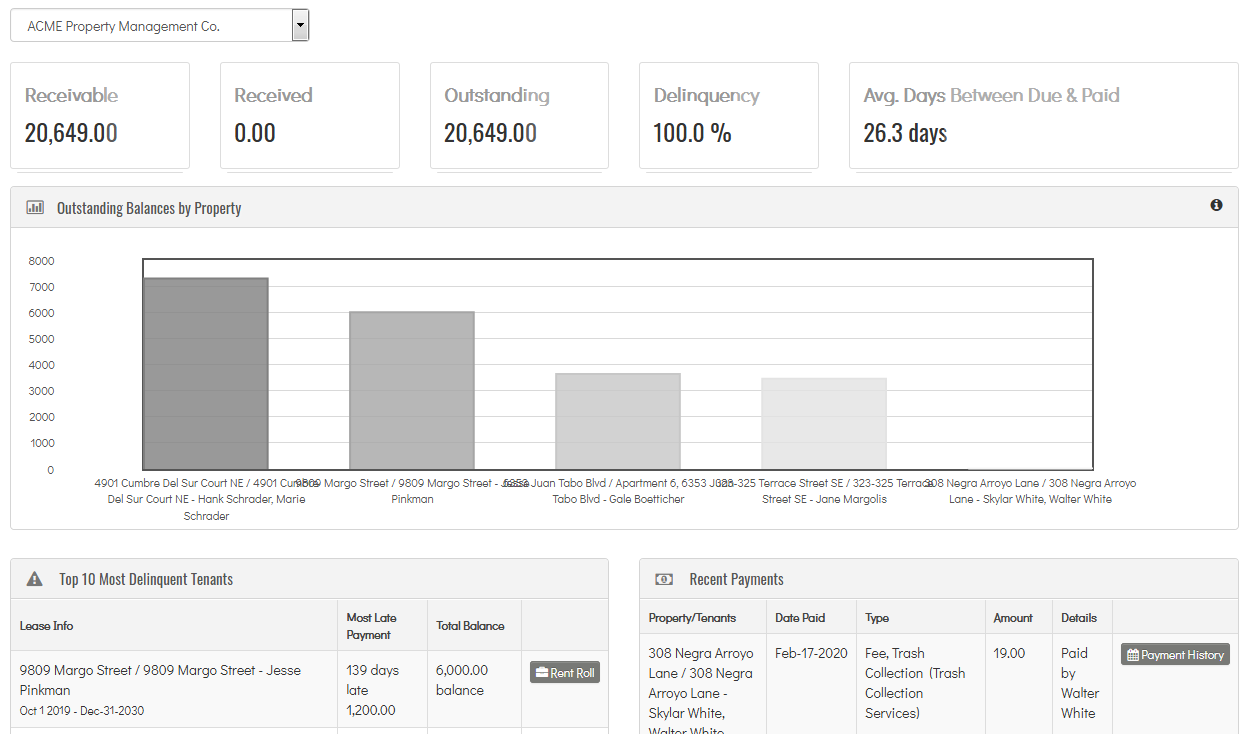The height and width of the screenshot is (734, 1247).
Task: Select the Gale Boetticher chart bar
Action: [618, 421]
